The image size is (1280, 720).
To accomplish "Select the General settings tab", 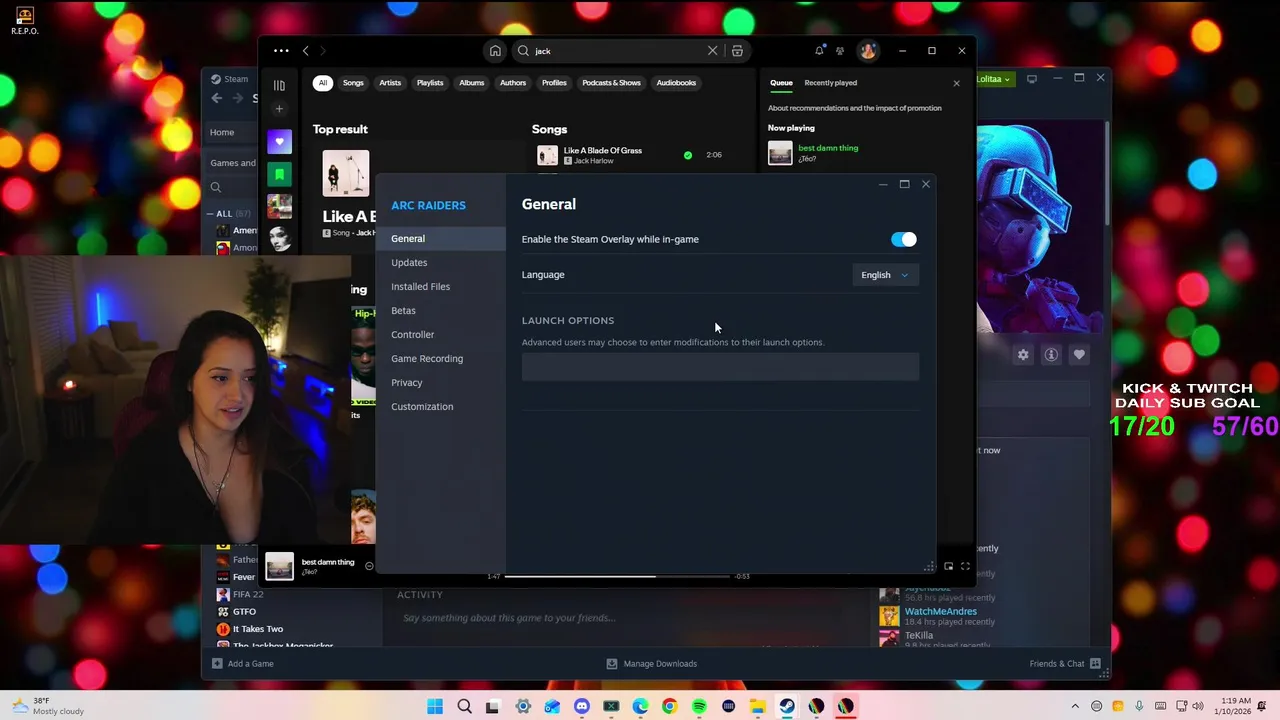I will [441, 239].
